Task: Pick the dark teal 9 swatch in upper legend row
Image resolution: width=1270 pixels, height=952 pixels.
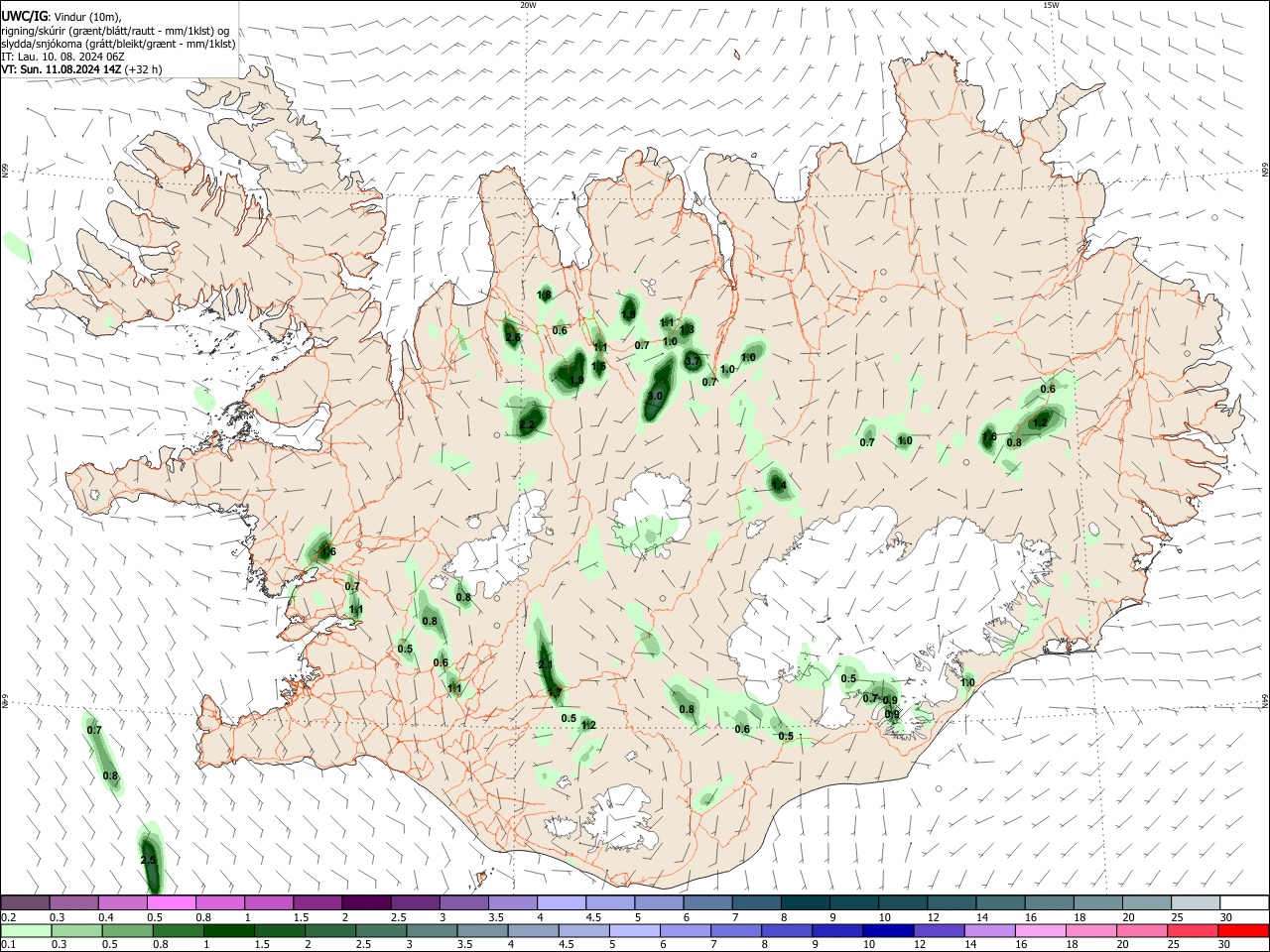Action: 852,902
